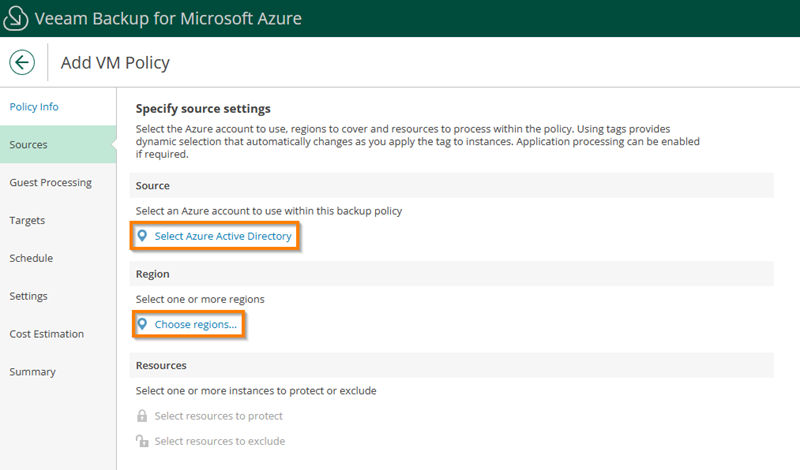Click the pin icon beside Select Azure Active Directory

[x=142, y=236]
